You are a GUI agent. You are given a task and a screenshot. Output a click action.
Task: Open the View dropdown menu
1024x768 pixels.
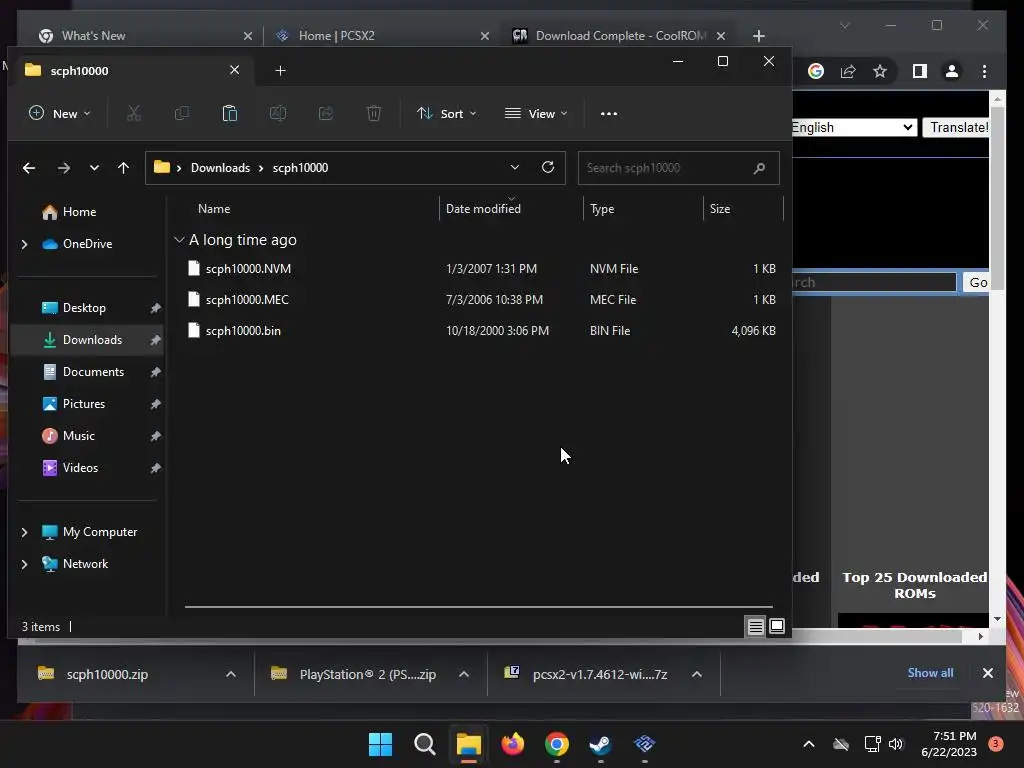(x=536, y=114)
